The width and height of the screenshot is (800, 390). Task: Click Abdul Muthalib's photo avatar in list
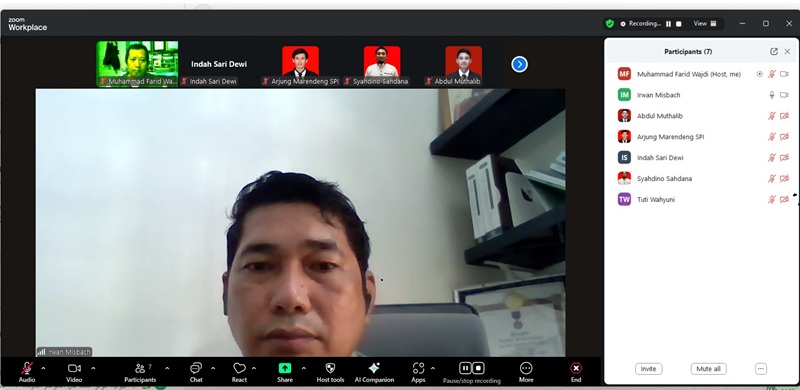click(x=624, y=116)
